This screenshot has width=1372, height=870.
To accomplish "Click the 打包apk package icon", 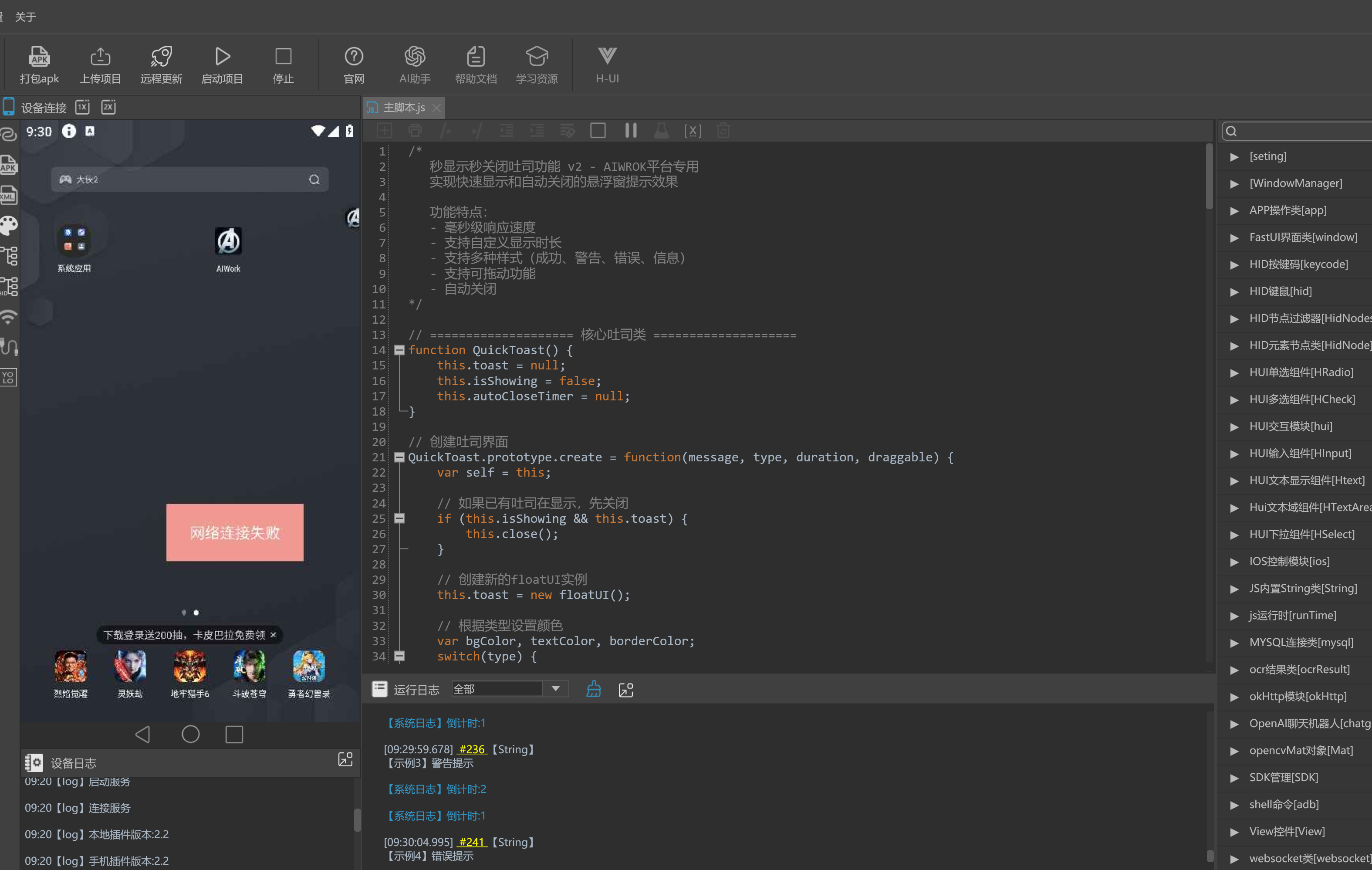I will coord(39,56).
